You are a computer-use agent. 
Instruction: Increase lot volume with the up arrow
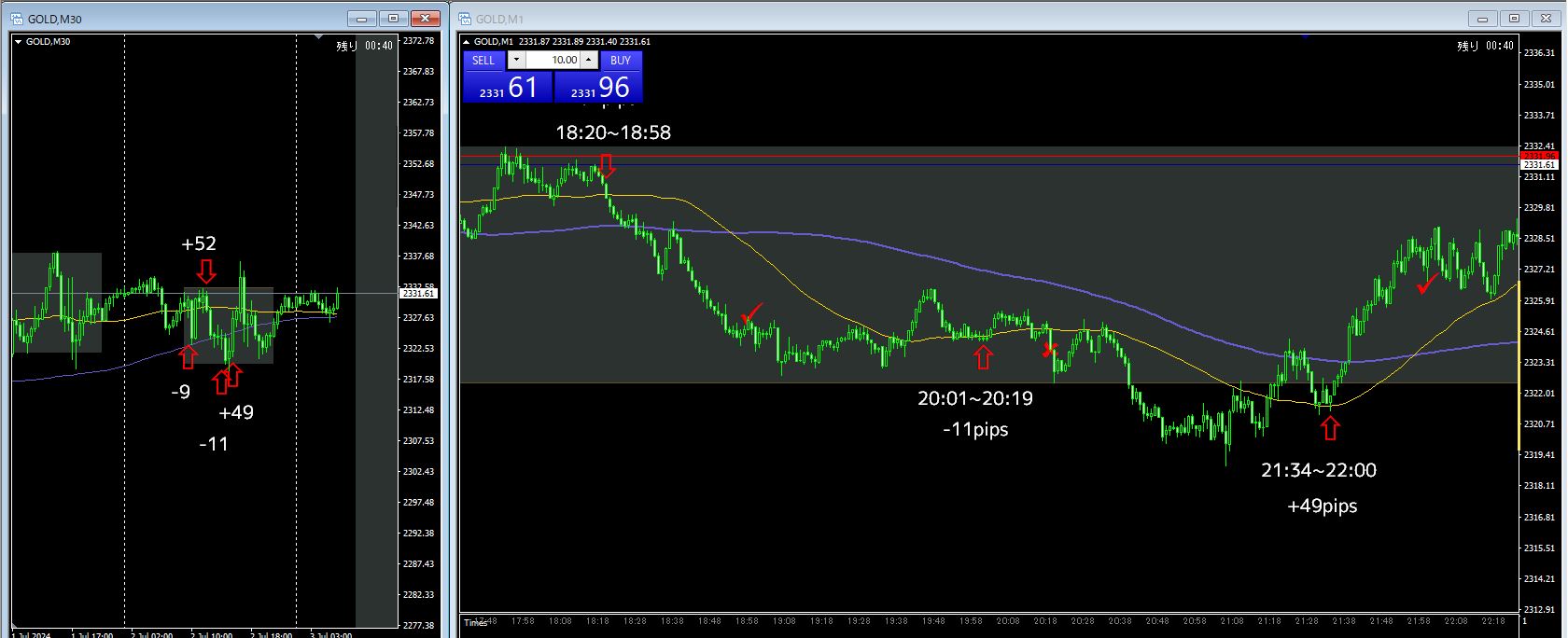[x=589, y=60]
